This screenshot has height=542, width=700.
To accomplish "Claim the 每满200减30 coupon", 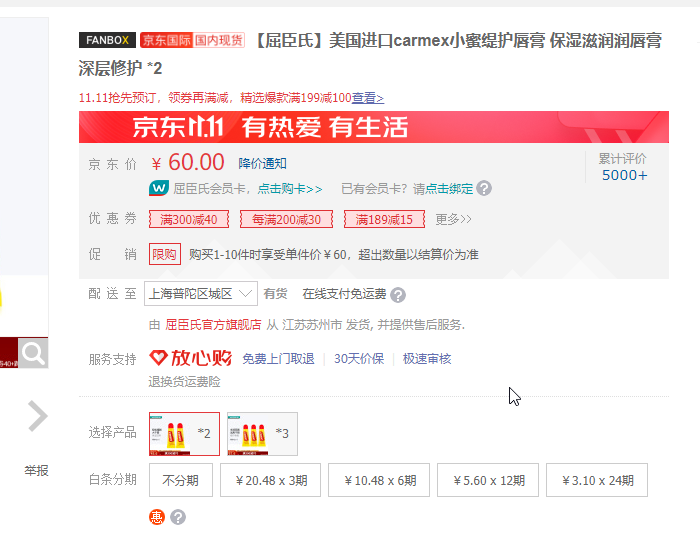I will pyautogui.click(x=286, y=219).
